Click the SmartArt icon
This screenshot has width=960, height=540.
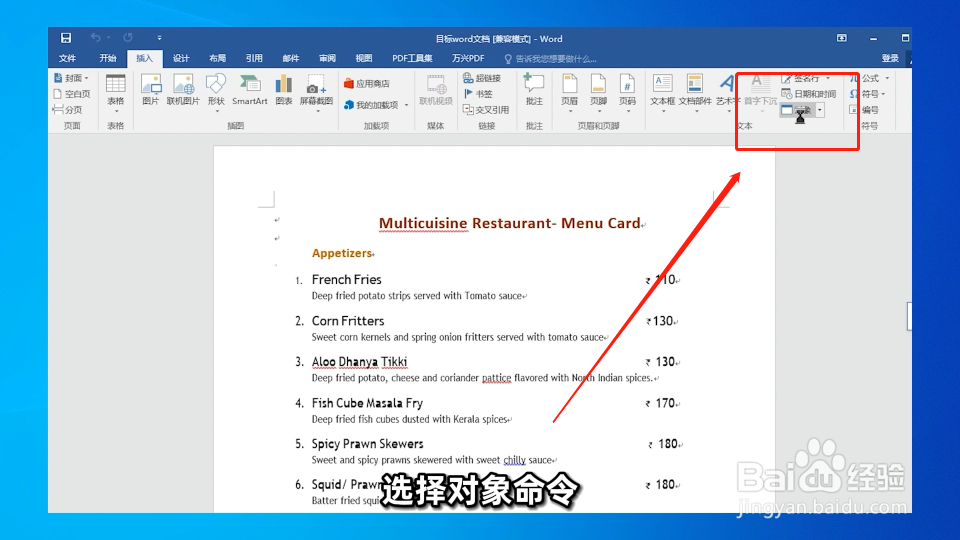click(x=250, y=89)
